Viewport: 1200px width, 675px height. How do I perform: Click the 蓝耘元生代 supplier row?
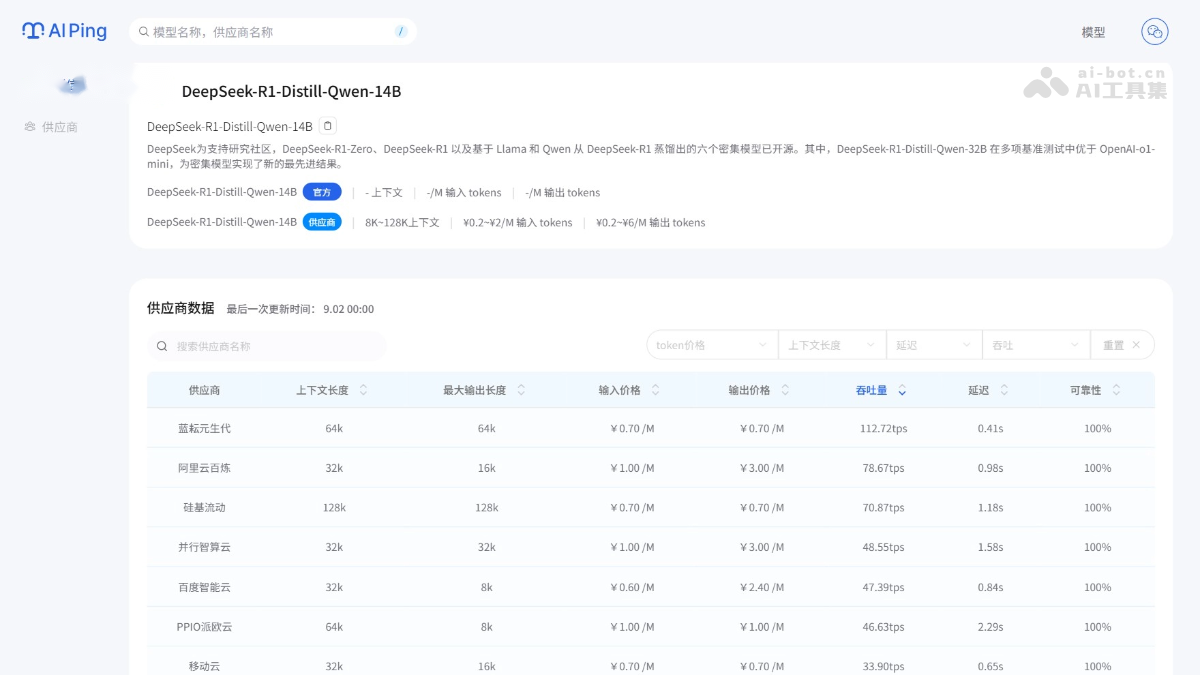(651, 428)
